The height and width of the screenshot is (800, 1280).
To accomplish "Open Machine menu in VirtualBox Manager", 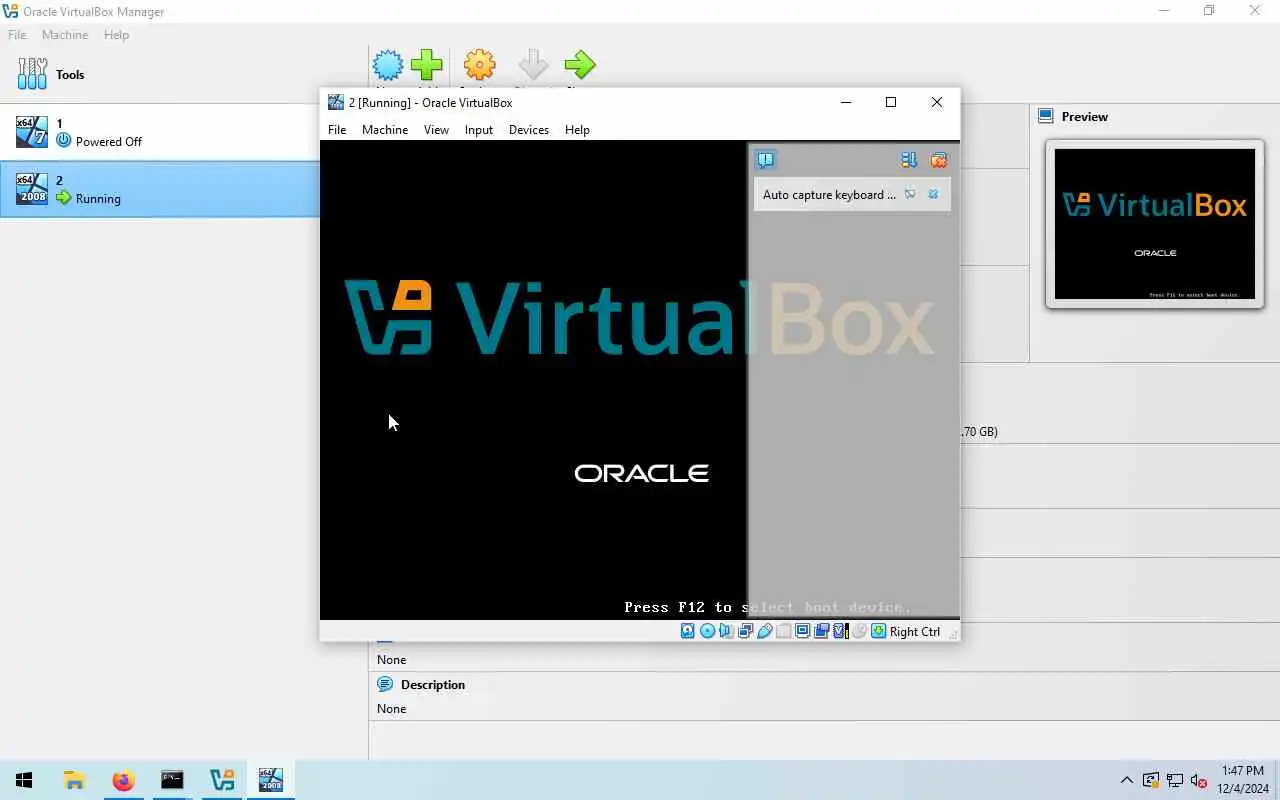I will [x=65, y=35].
